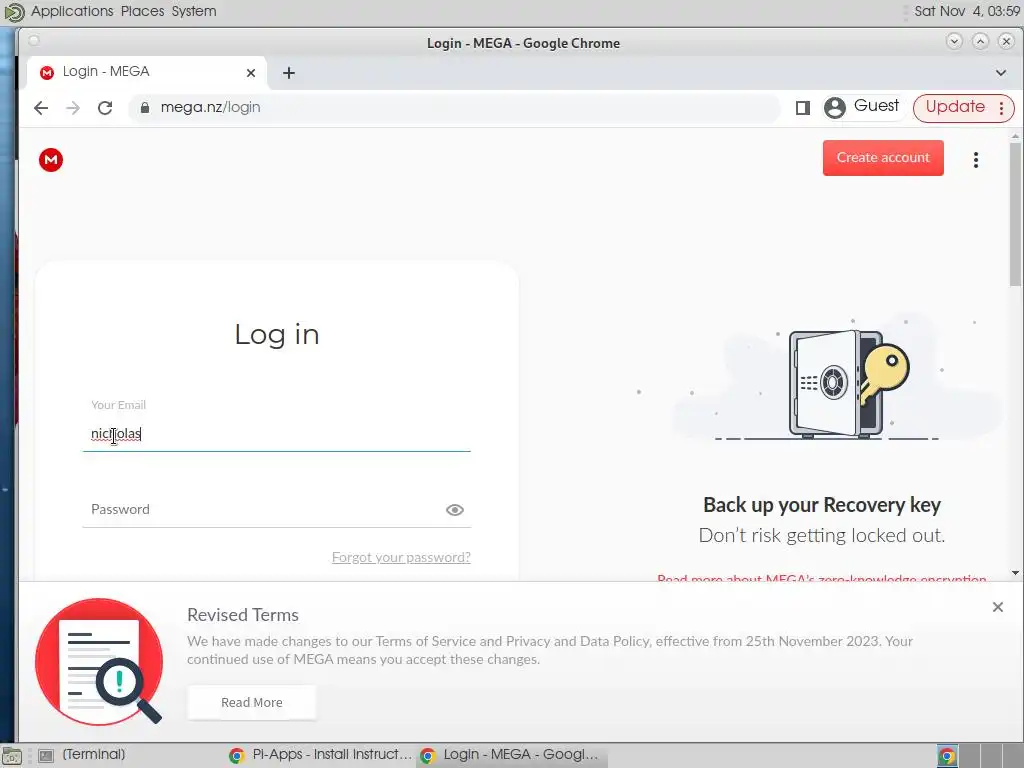
Task: Dismiss the Revised Terms banner
Action: pos(997,607)
